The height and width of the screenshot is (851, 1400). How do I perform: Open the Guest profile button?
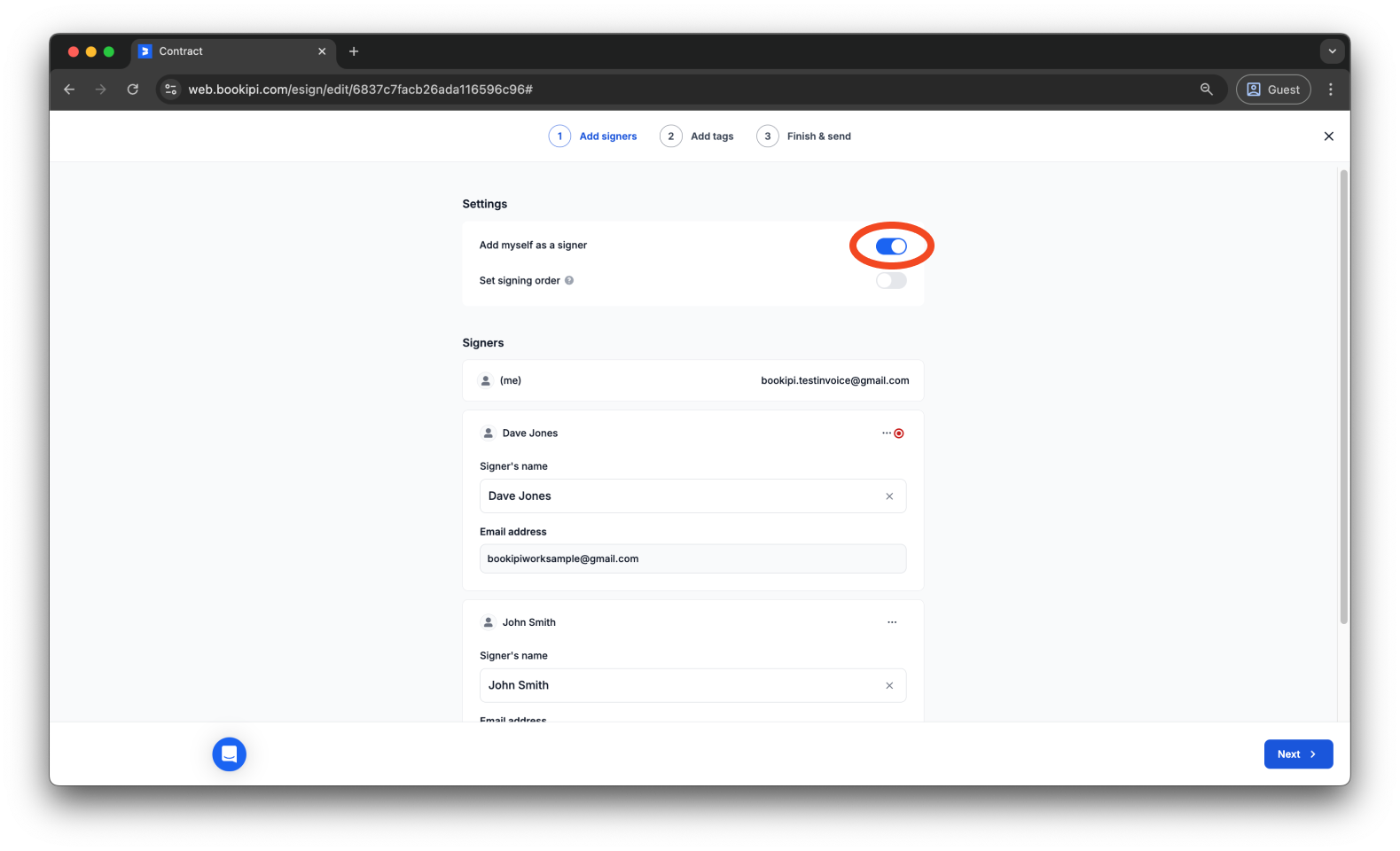(x=1273, y=90)
